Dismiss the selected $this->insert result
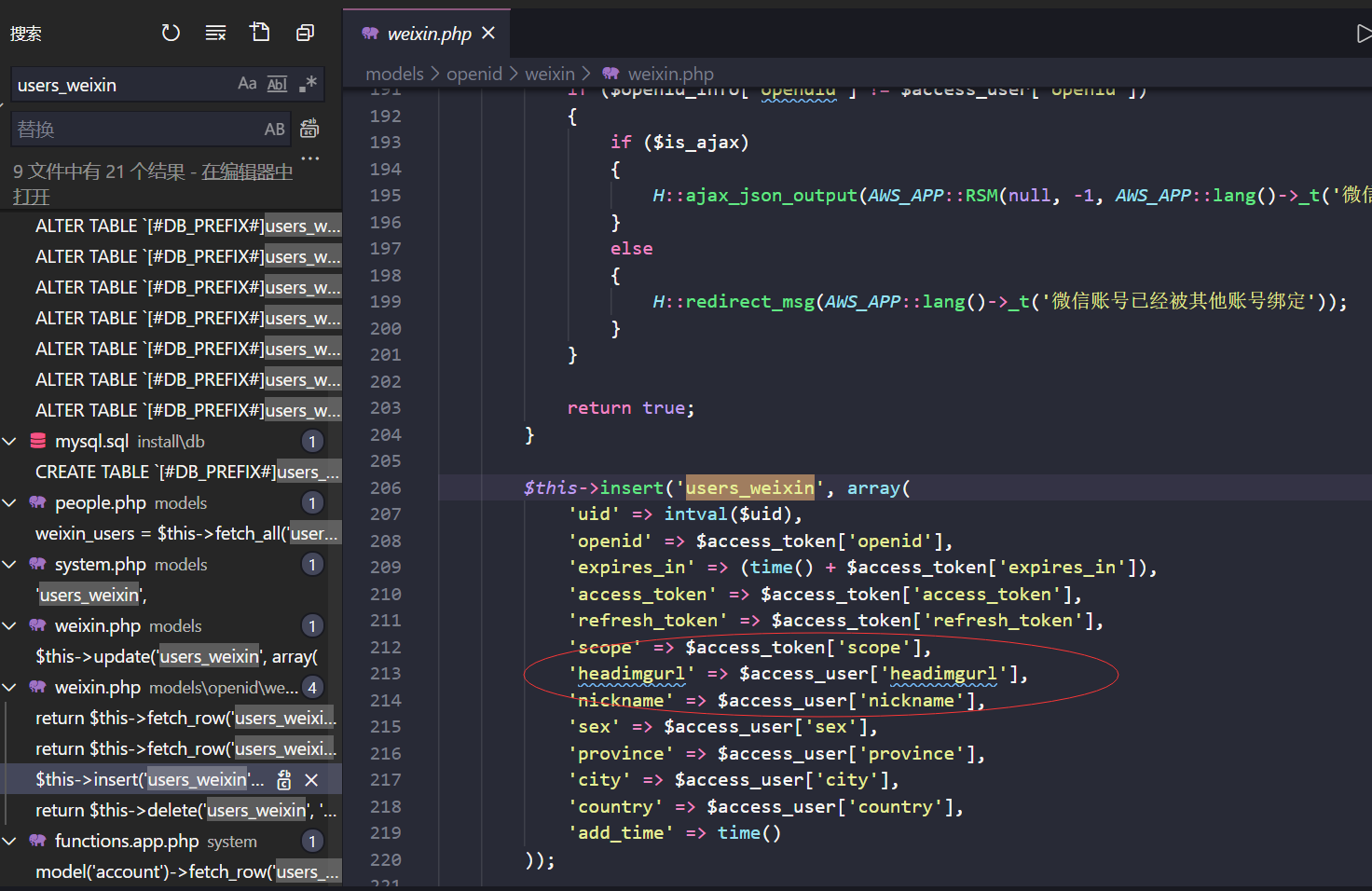 click(311, 779)
